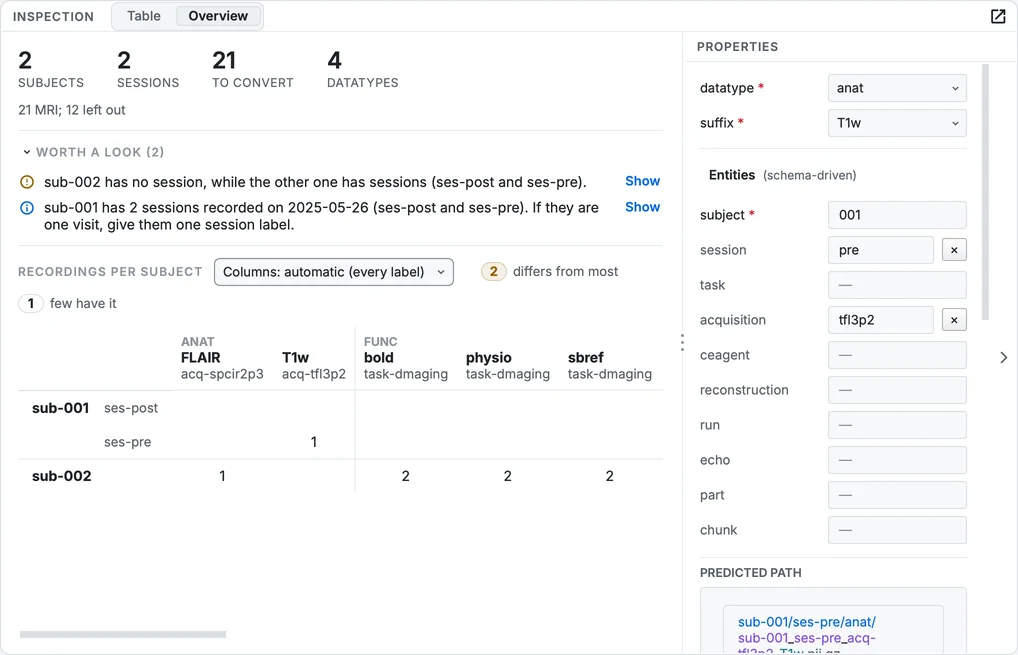Select the bold count cell for sub-002

[406, 476]
